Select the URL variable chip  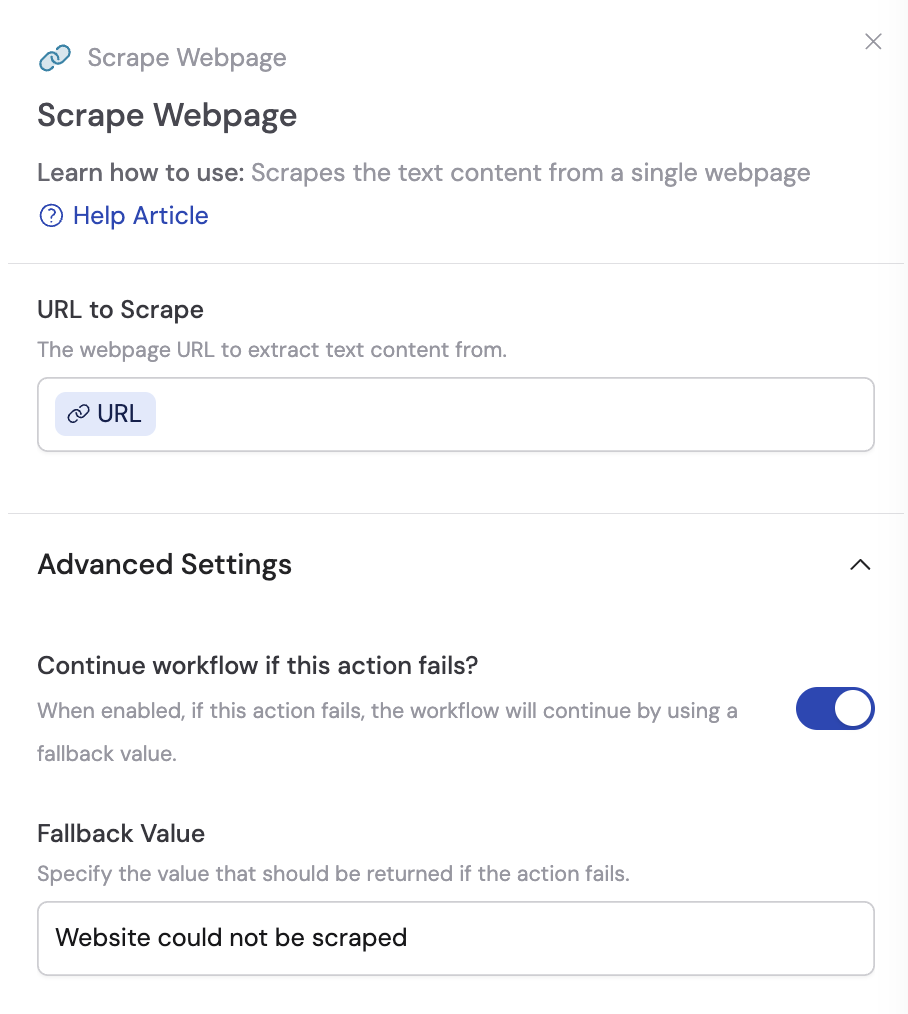[105, 413]
